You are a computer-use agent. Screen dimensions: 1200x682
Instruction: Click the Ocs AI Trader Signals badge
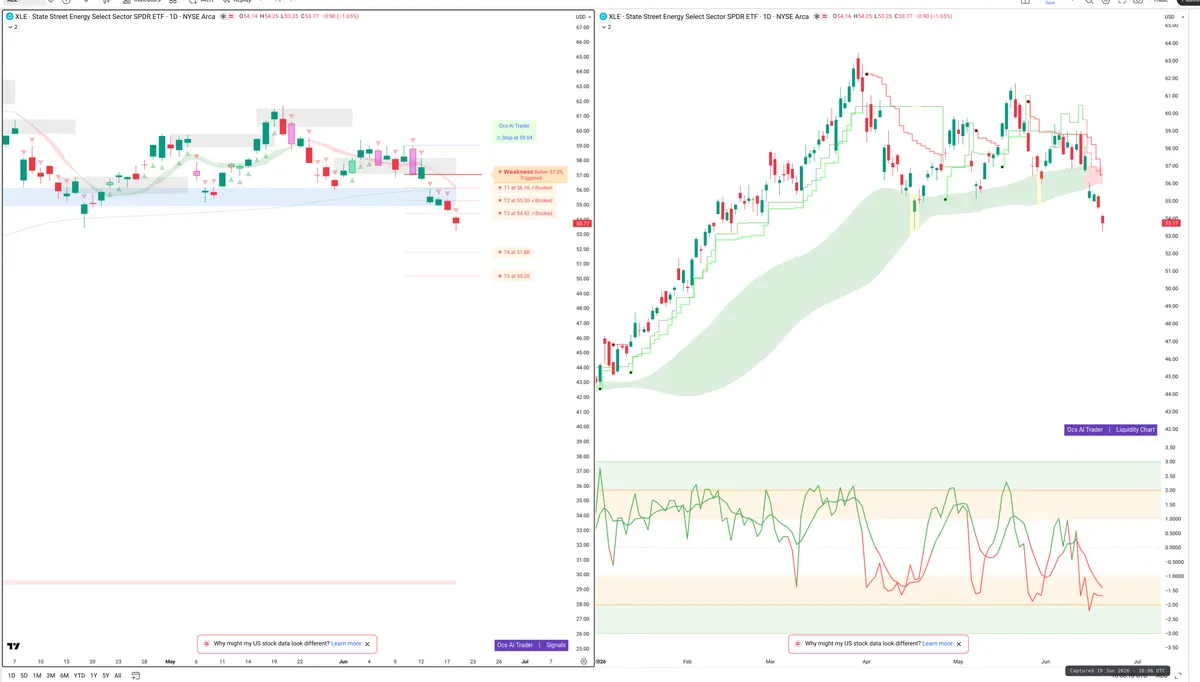[531, 645]
